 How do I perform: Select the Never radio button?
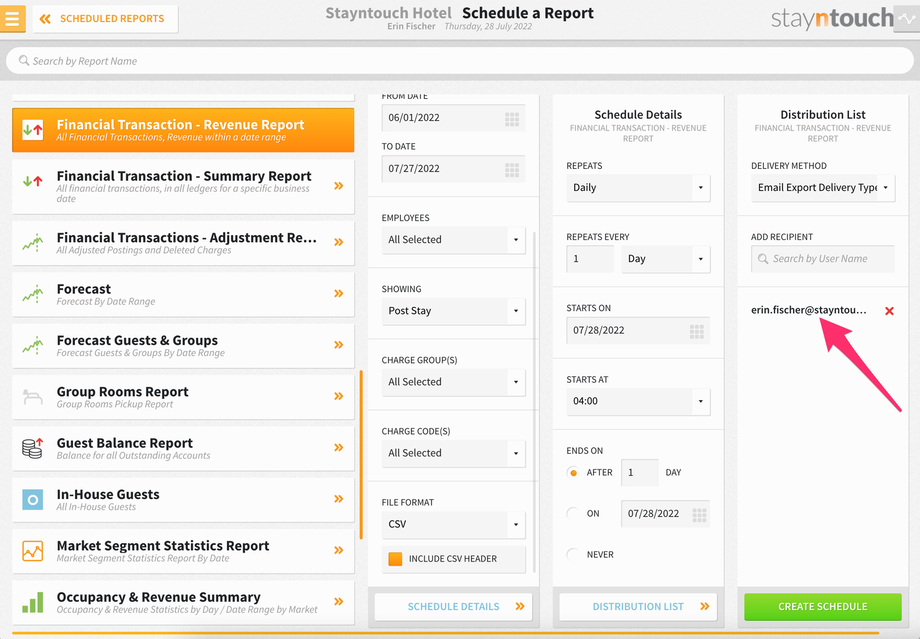pos(573,555)
